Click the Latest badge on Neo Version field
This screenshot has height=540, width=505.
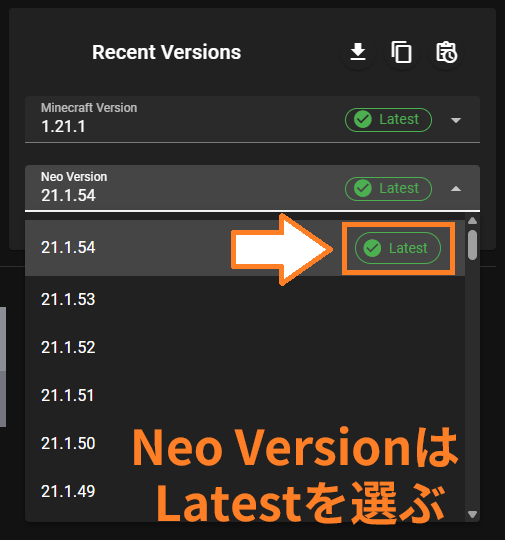point(388,189)
